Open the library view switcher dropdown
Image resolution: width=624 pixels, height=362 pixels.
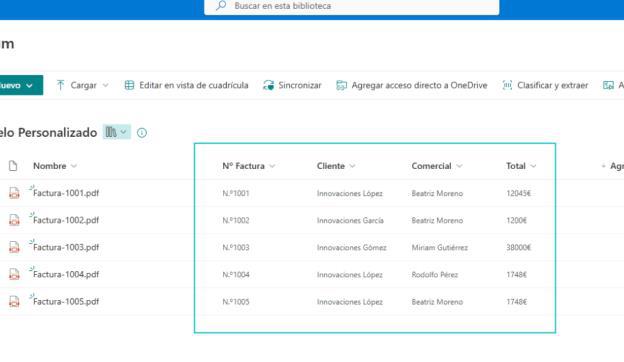[117, 132]
